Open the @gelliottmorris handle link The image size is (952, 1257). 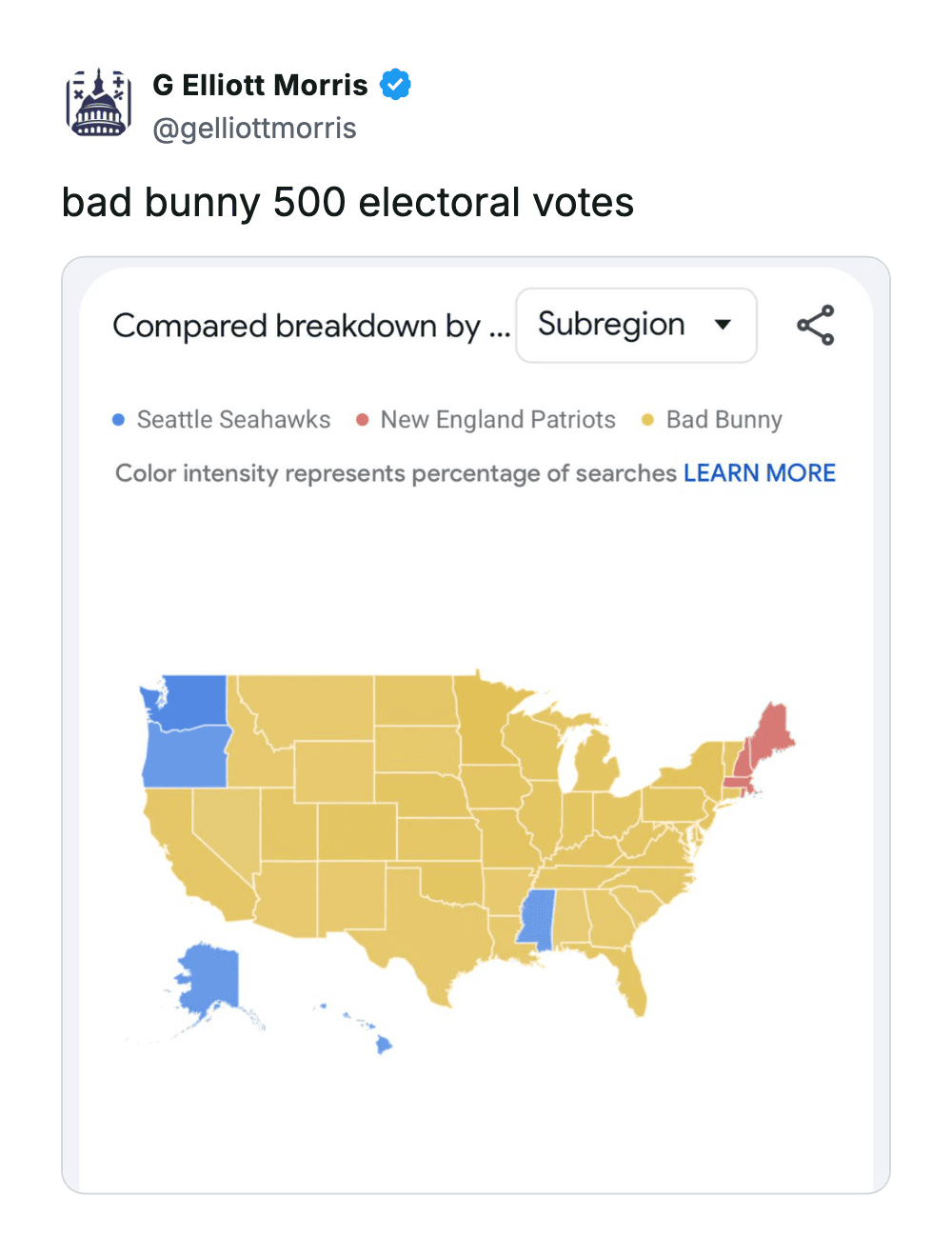(254, 129)
